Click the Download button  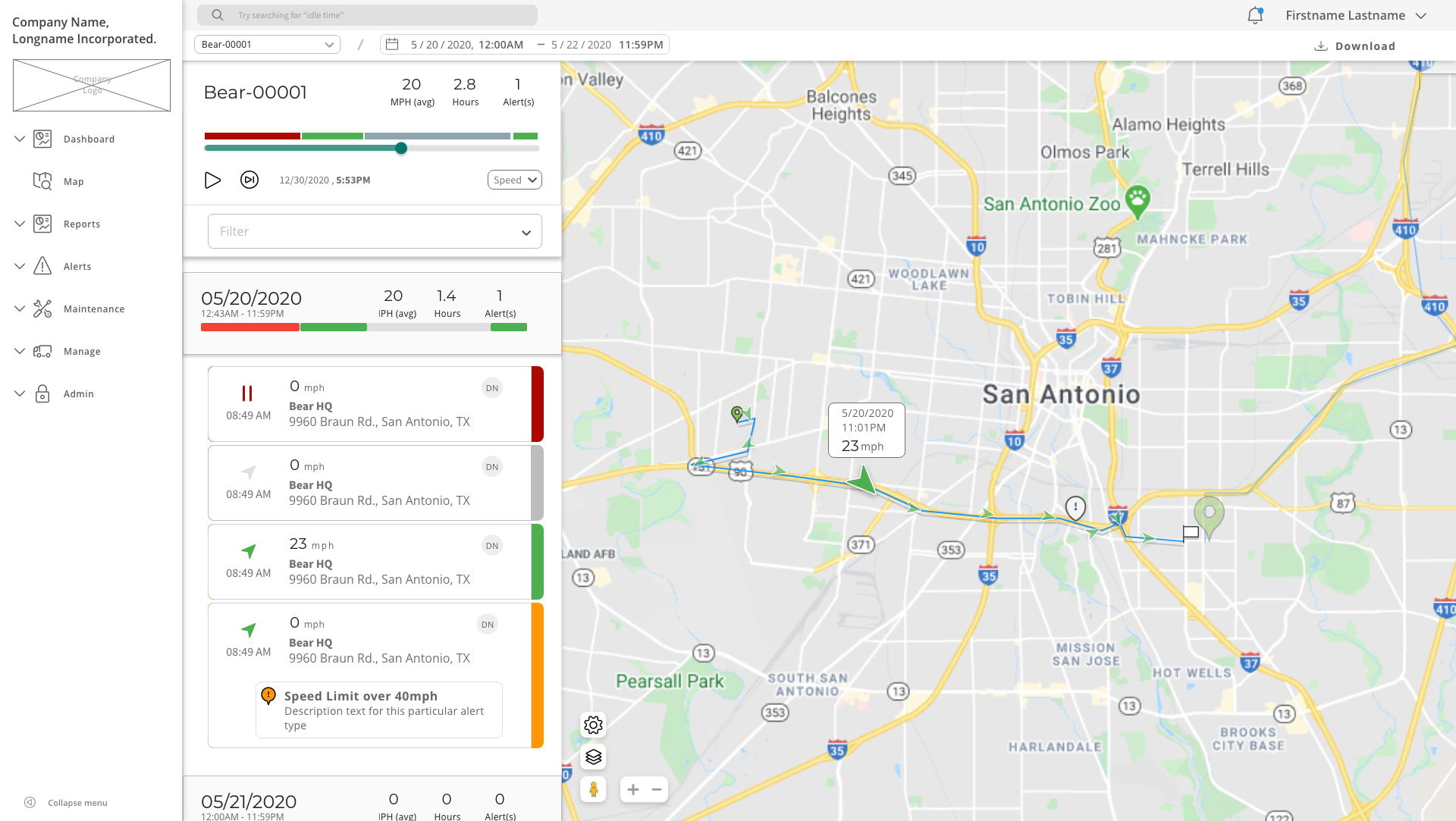[x=1354, y=46]
